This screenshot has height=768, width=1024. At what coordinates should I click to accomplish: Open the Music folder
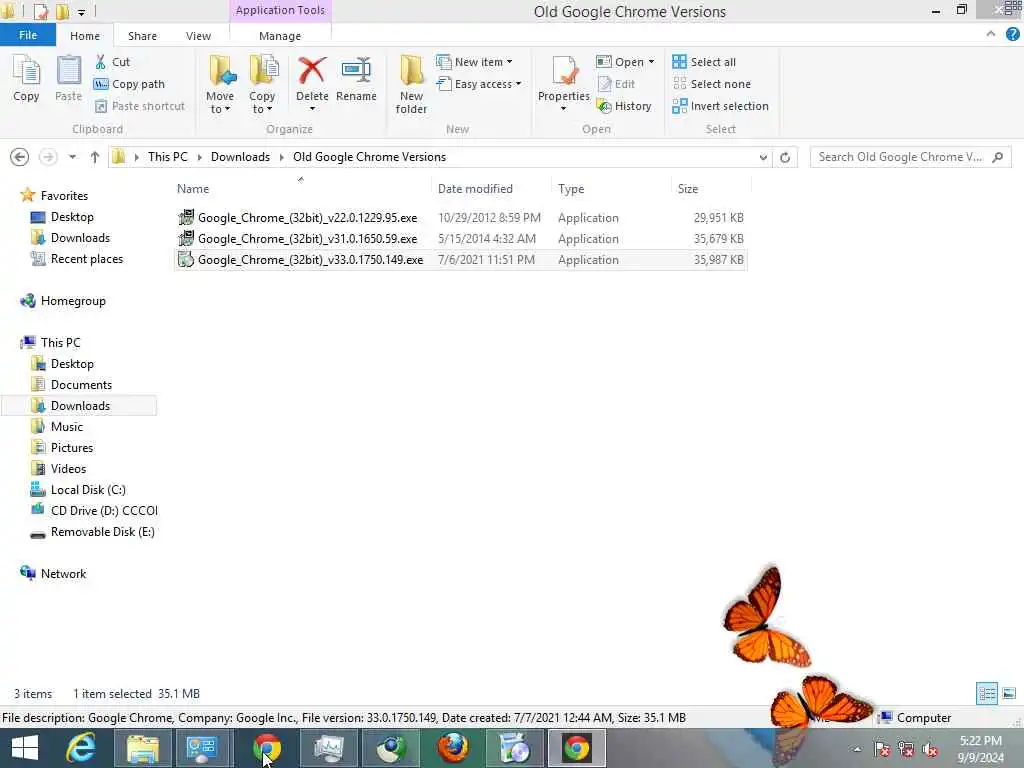click(67, 426)
